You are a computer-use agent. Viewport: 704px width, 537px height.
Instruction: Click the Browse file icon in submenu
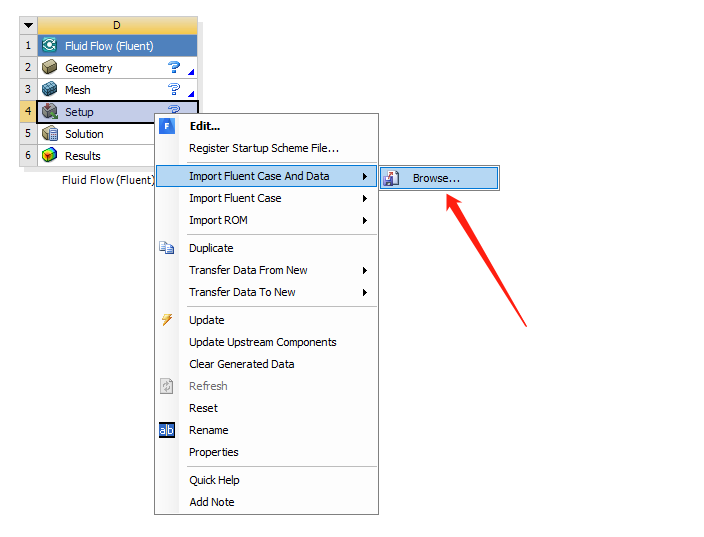point(392,178)
